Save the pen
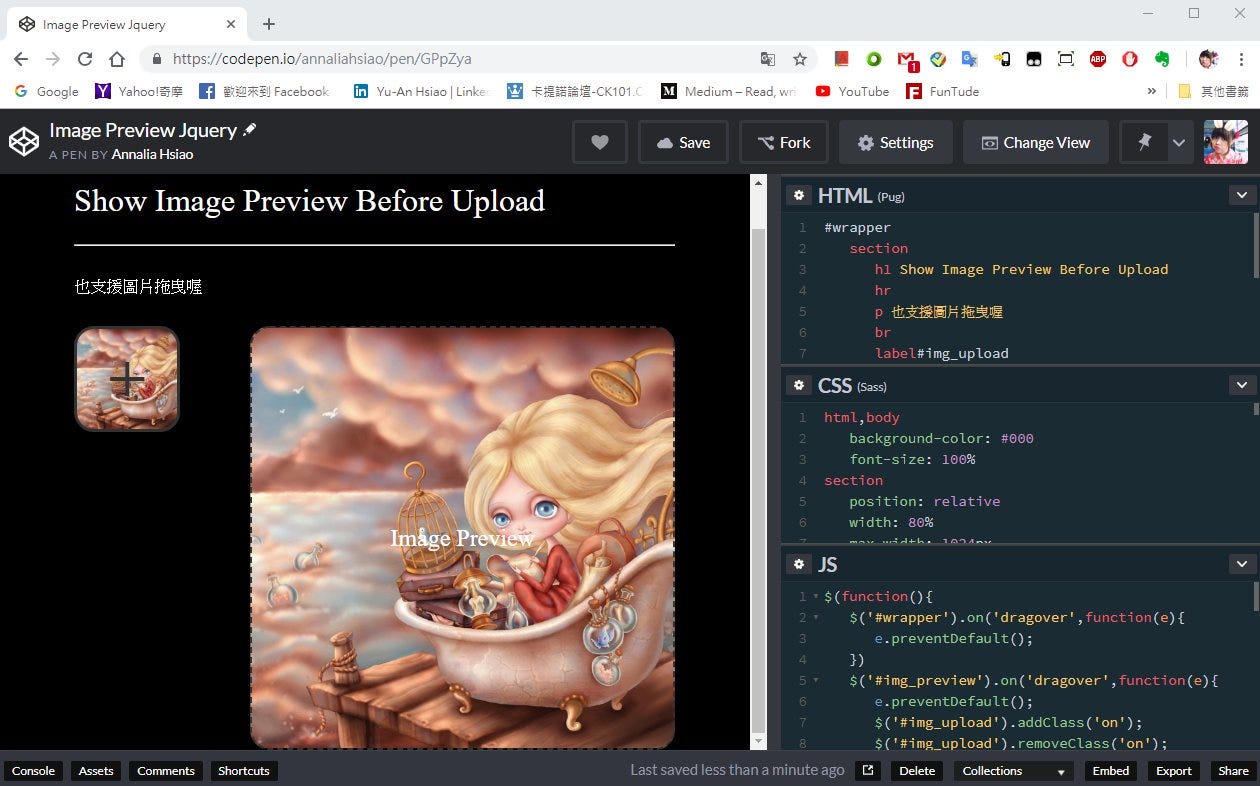 tap(683, 142)
